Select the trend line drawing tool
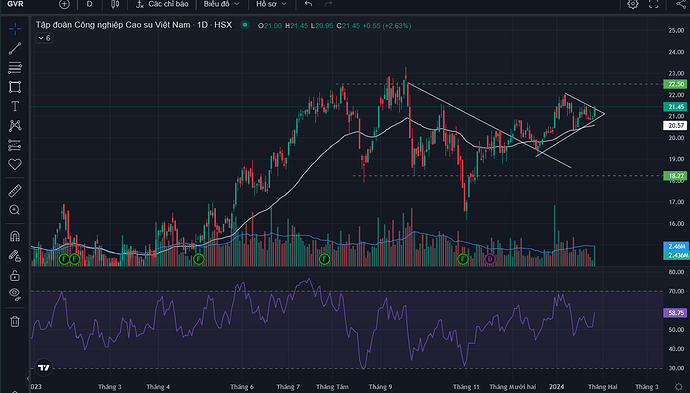Screen dimensions: 690x393 pyautogui.click(x=15, y=48)
